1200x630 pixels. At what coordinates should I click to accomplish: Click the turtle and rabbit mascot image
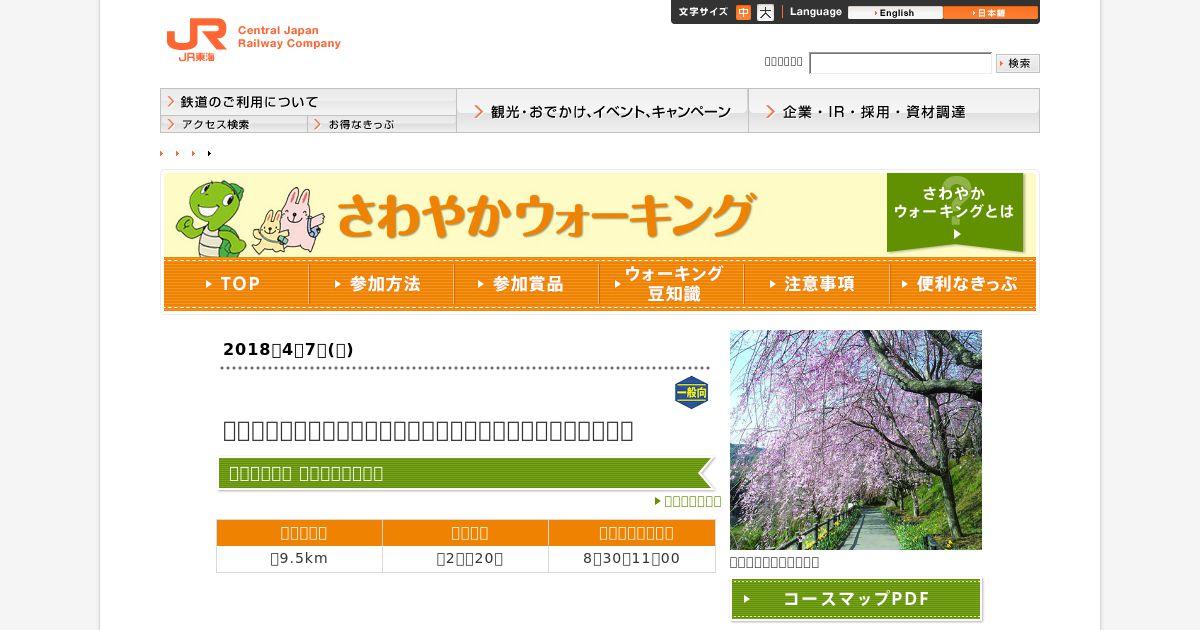click(x=250, y=218)
